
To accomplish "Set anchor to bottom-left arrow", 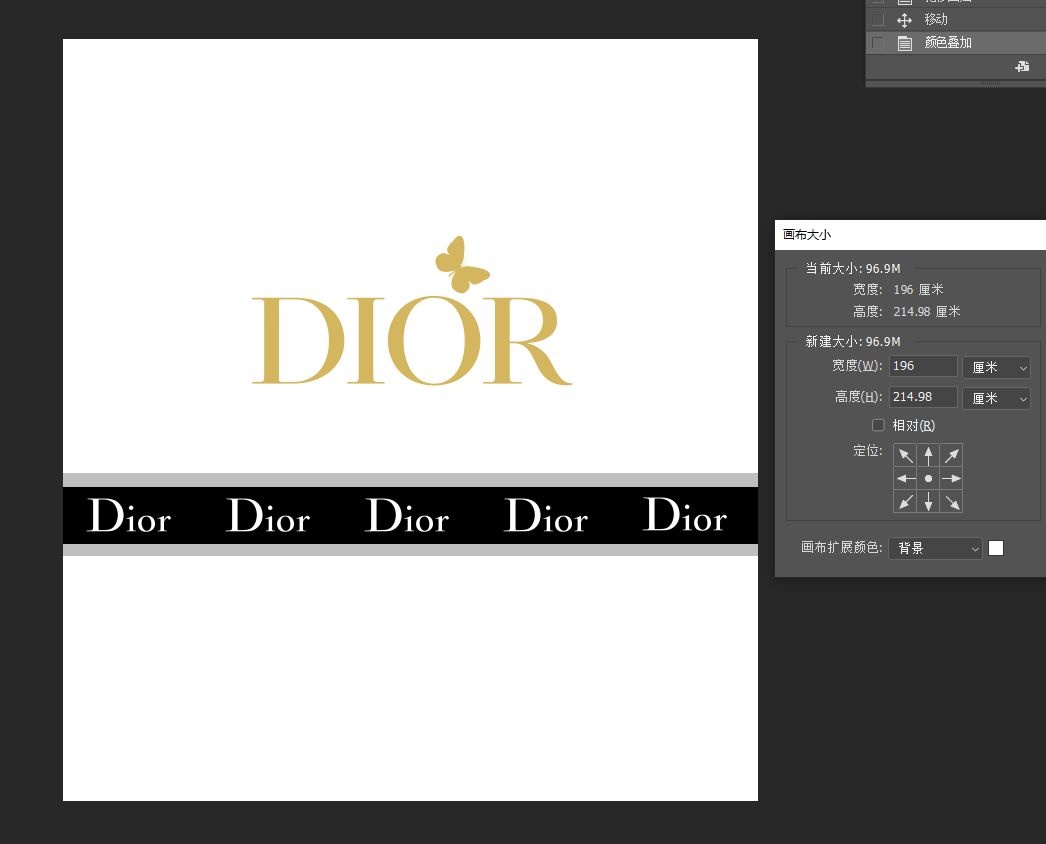I will [x=905, y=501].
